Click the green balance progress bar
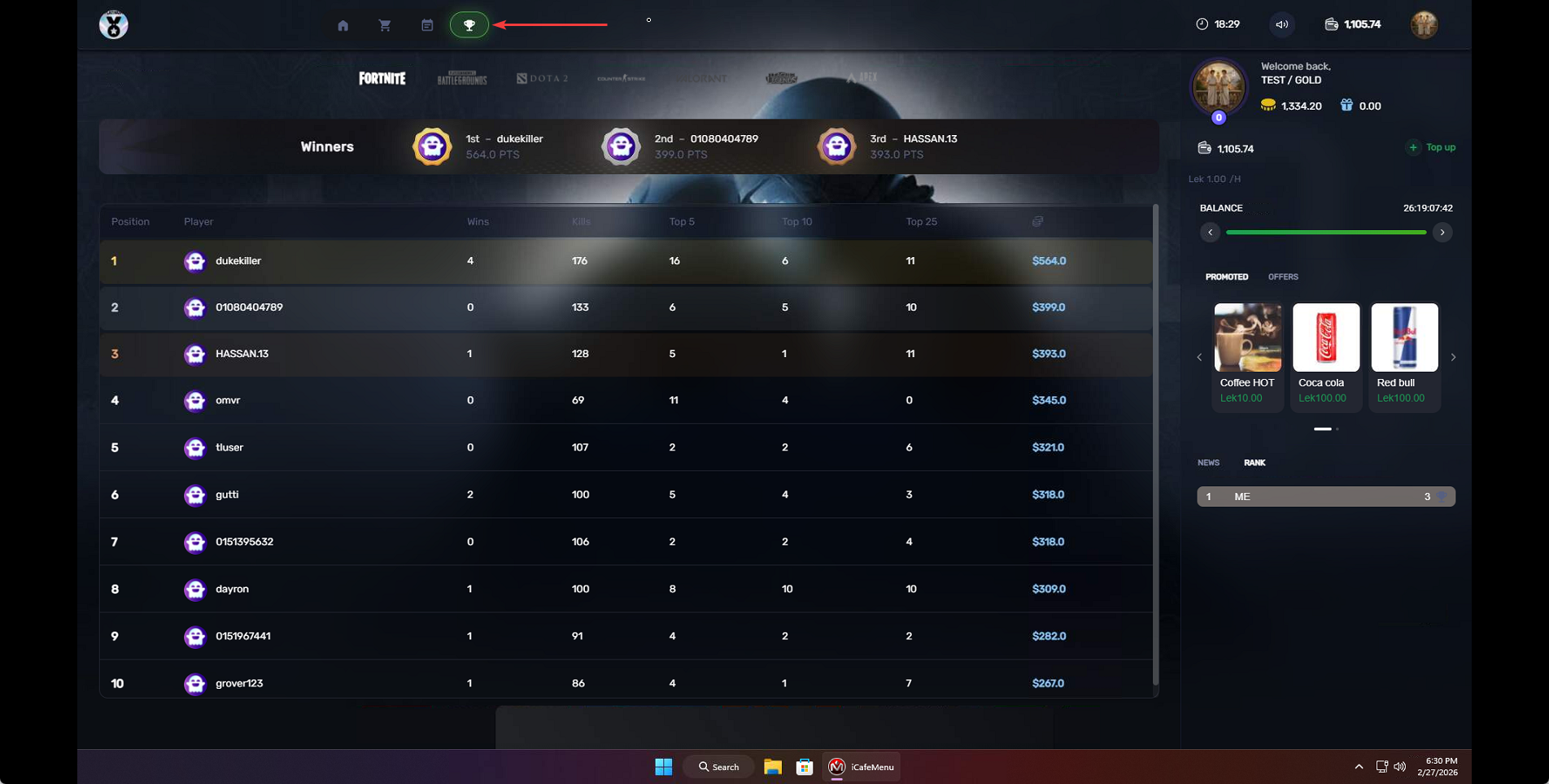Viewport: 1549px width, 784px height. click(1326, 233)
